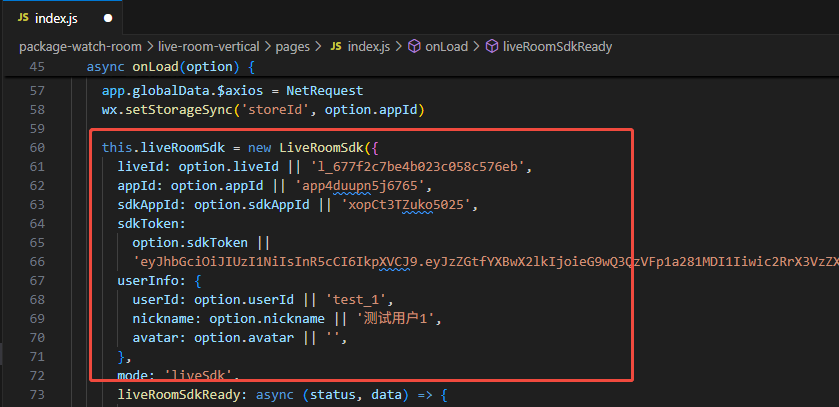Click the long sdkToken string on line 66
The image size is (839, 407).
point(480,261)
